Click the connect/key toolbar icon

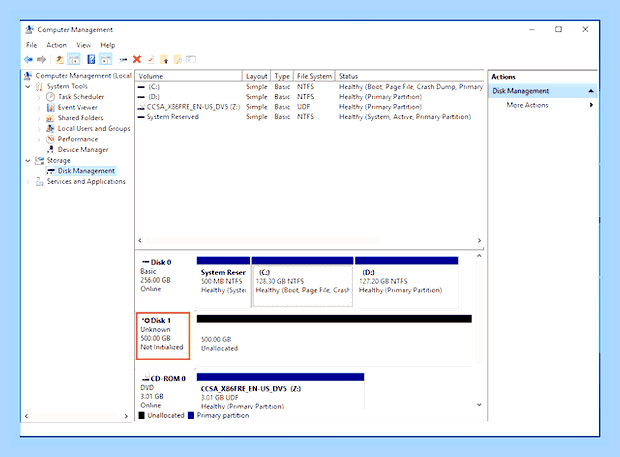coord(123,60)
